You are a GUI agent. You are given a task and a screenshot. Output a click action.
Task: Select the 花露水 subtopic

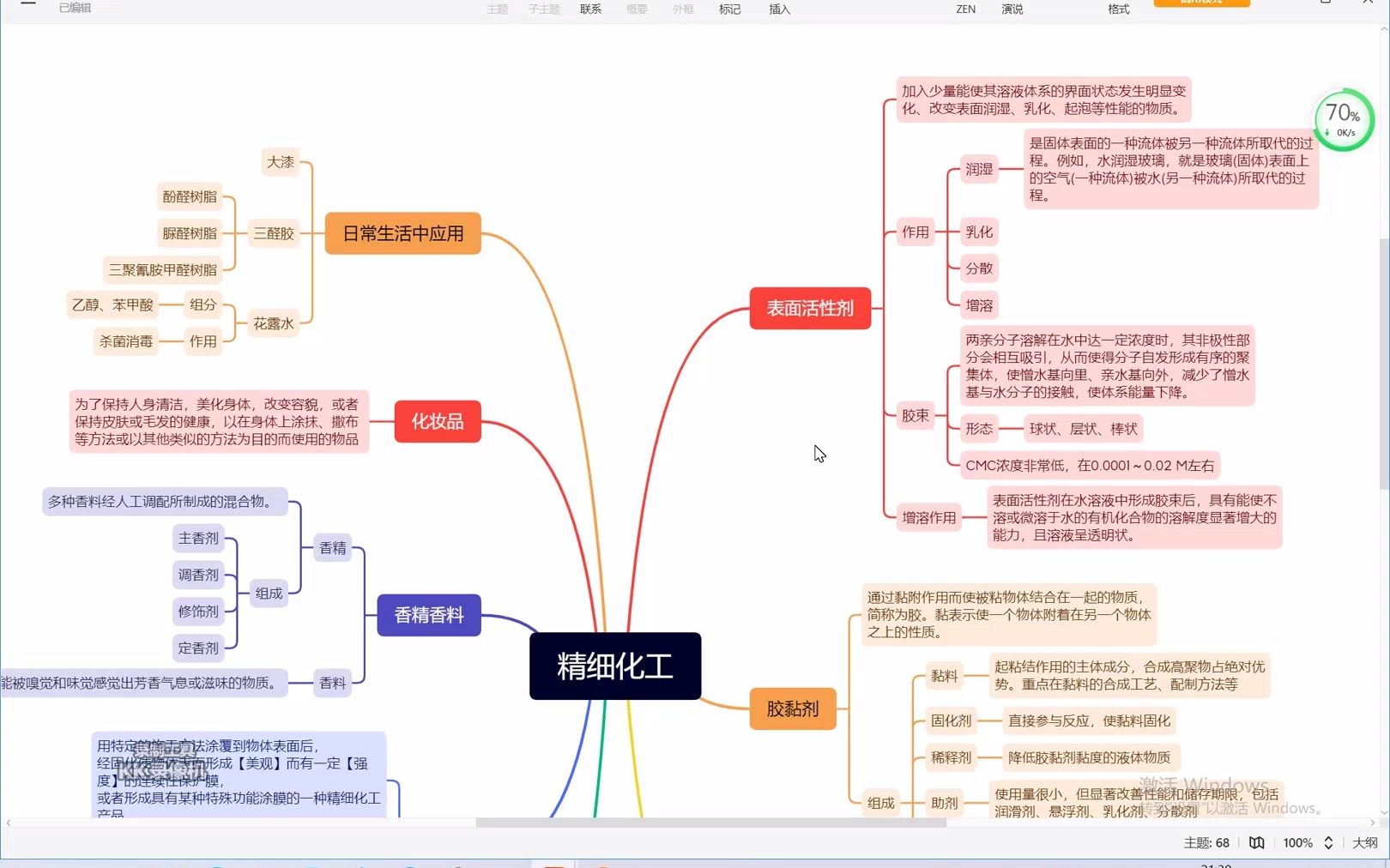274,323
